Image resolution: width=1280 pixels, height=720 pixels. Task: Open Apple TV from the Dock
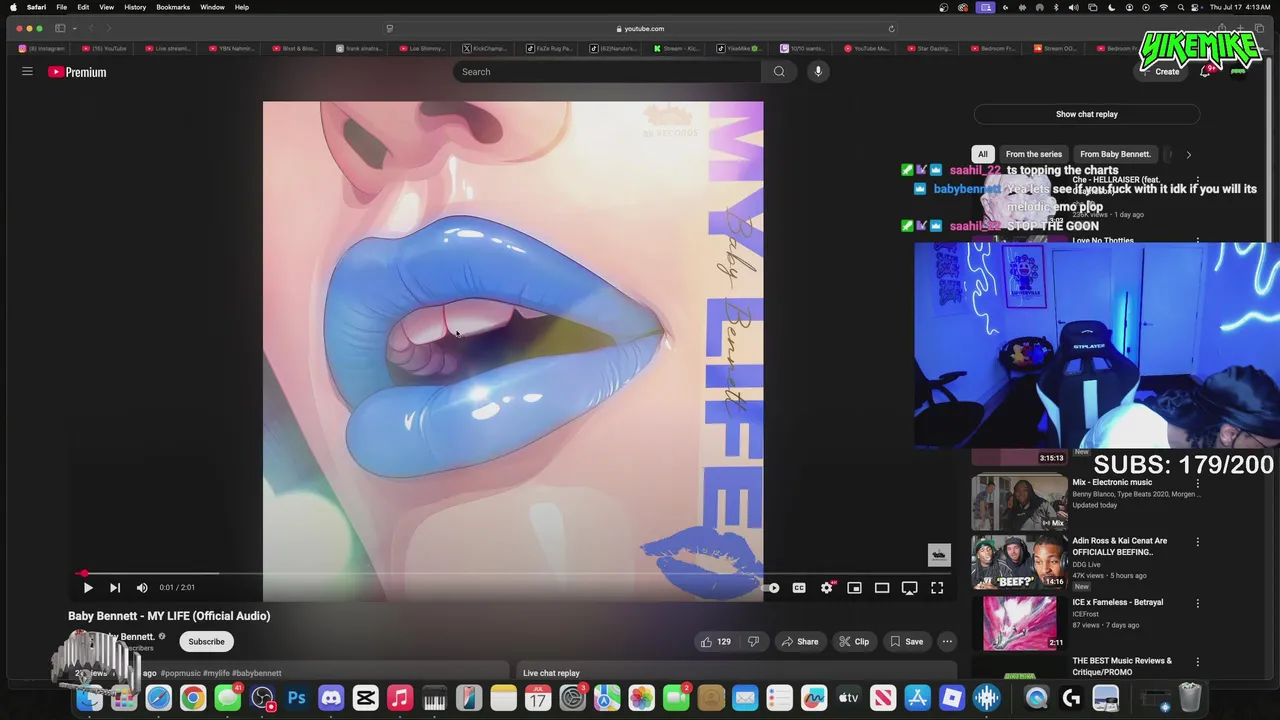pyautogui.click(x=848, y=698)
